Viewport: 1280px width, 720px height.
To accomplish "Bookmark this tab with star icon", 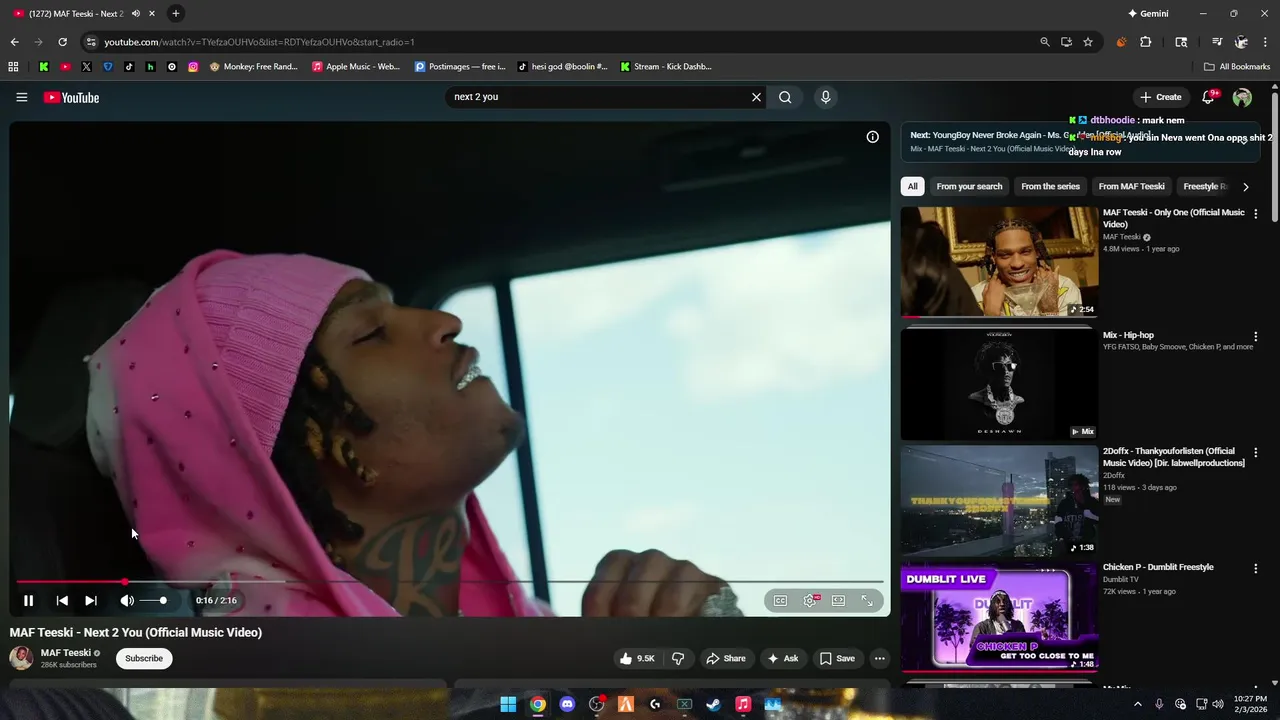I will [x=1088, y=42].
